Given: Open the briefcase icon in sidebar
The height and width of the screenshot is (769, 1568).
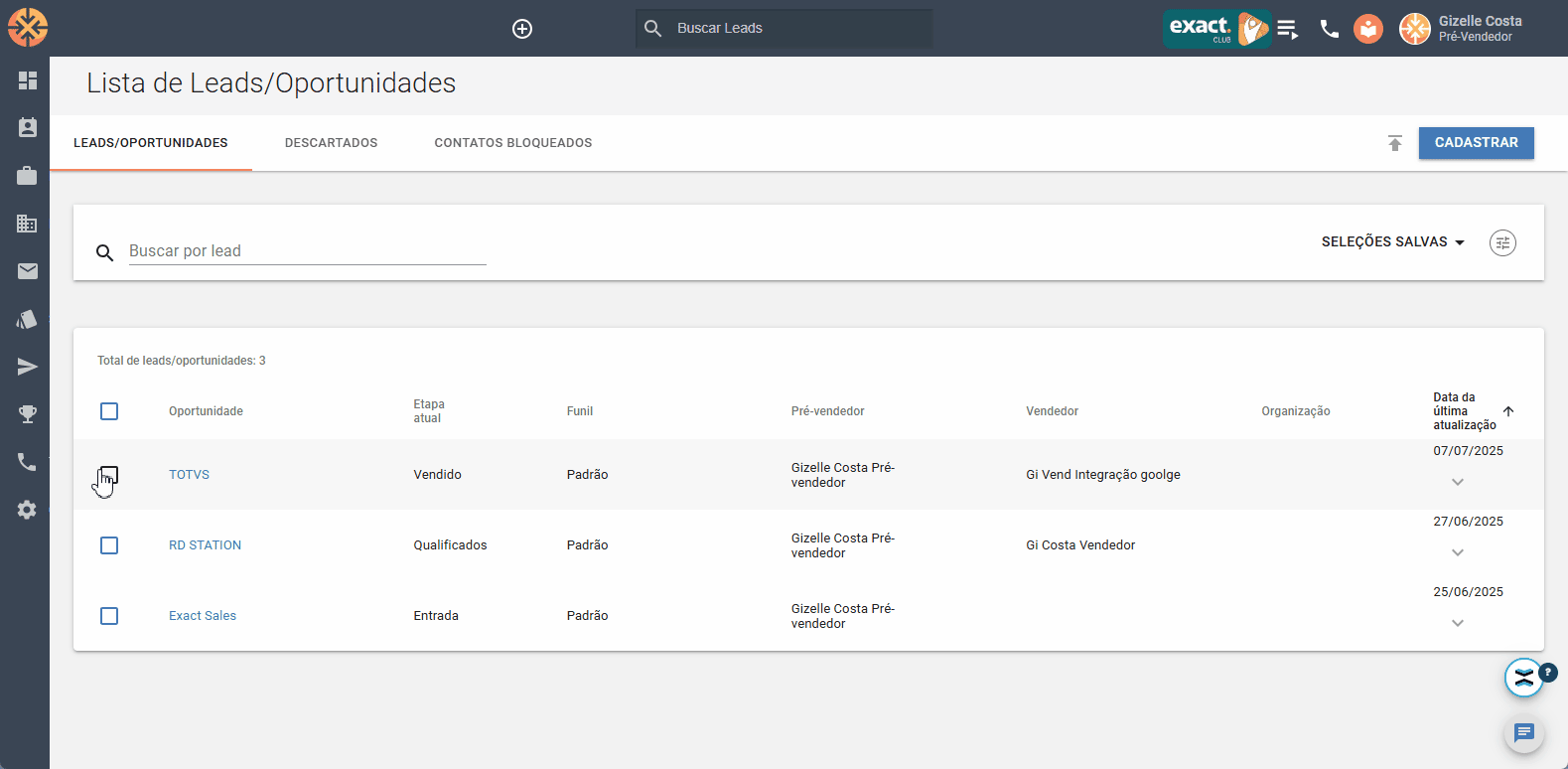Looking at the screenshot, I should pos(27,175).
